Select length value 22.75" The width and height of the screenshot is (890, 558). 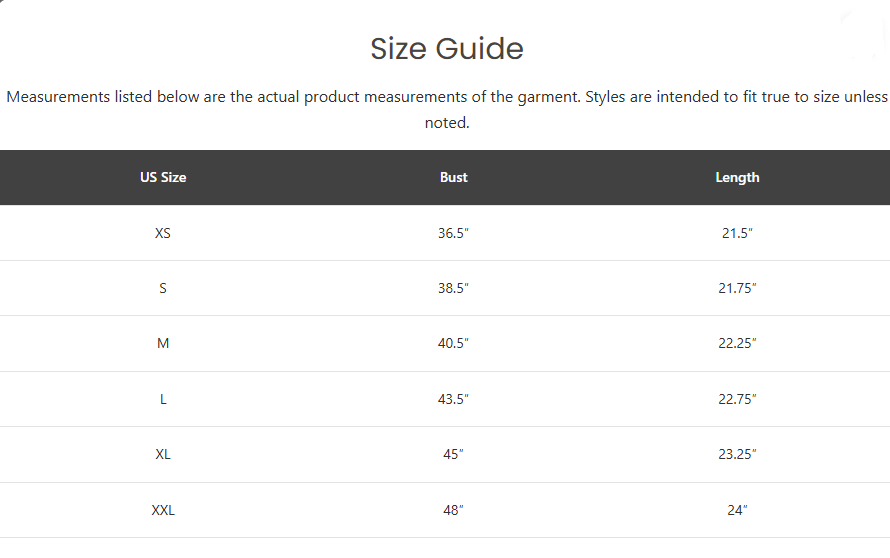(x=737, y=399)
